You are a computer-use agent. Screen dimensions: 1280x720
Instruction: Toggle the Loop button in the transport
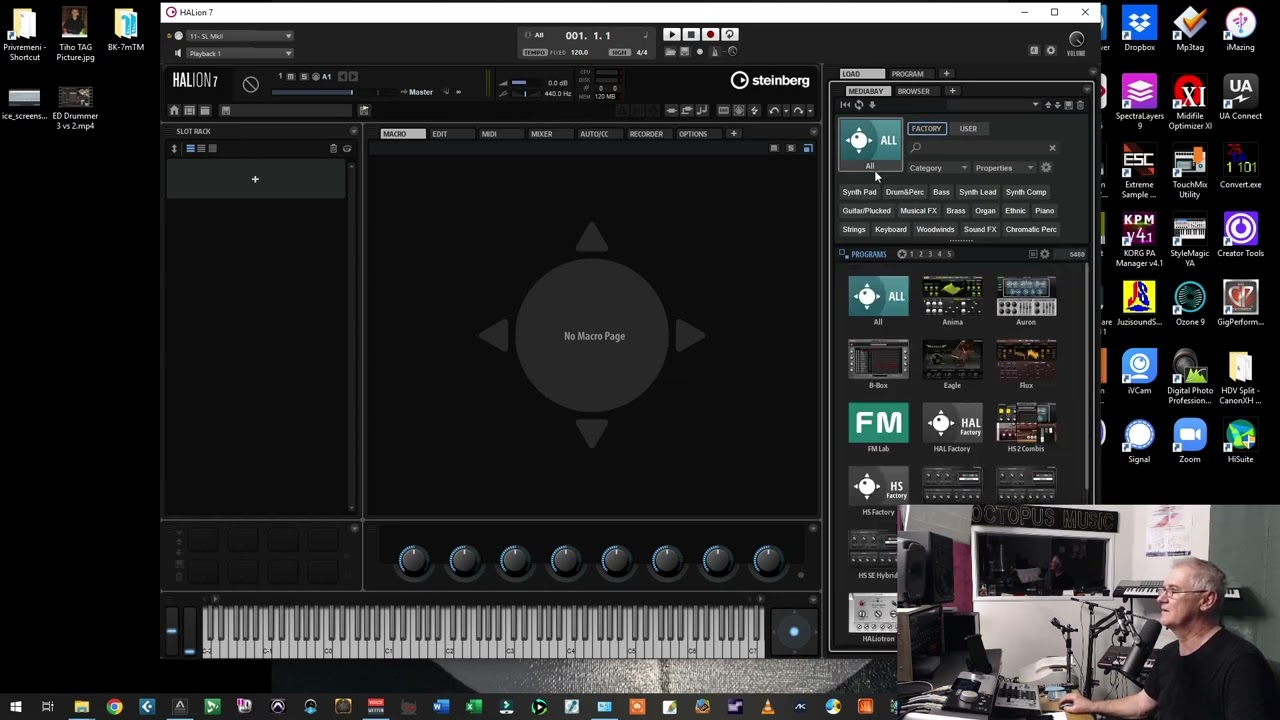click(729, 35)
